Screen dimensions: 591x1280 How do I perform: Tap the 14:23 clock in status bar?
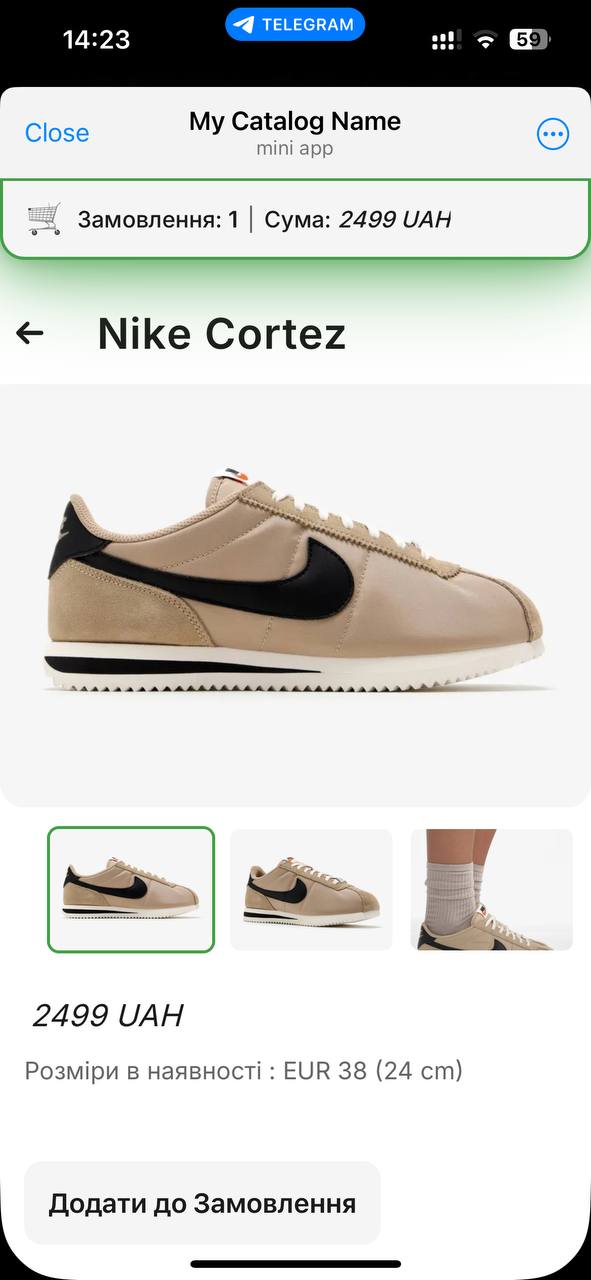96,40
